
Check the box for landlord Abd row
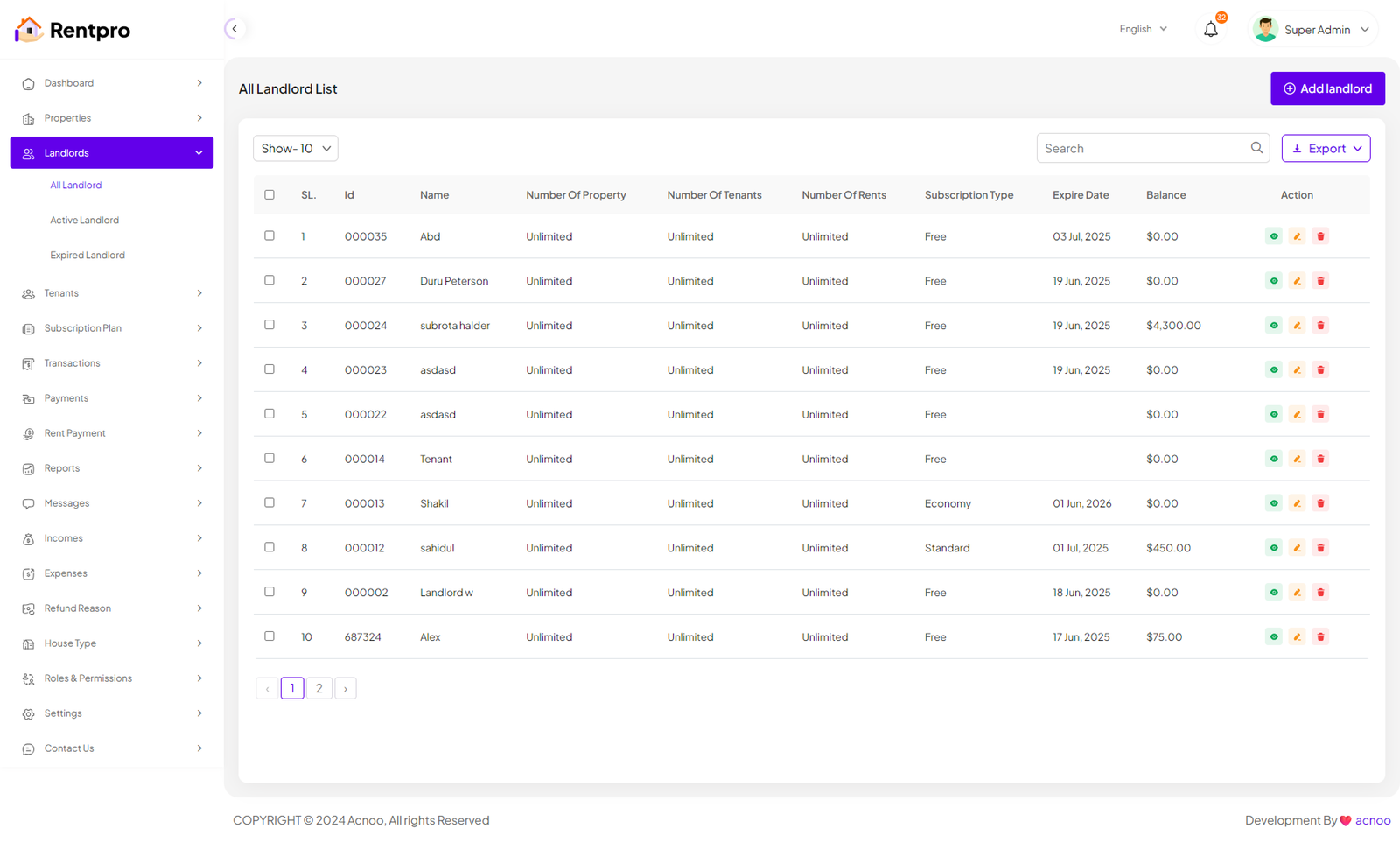point(269,236)
